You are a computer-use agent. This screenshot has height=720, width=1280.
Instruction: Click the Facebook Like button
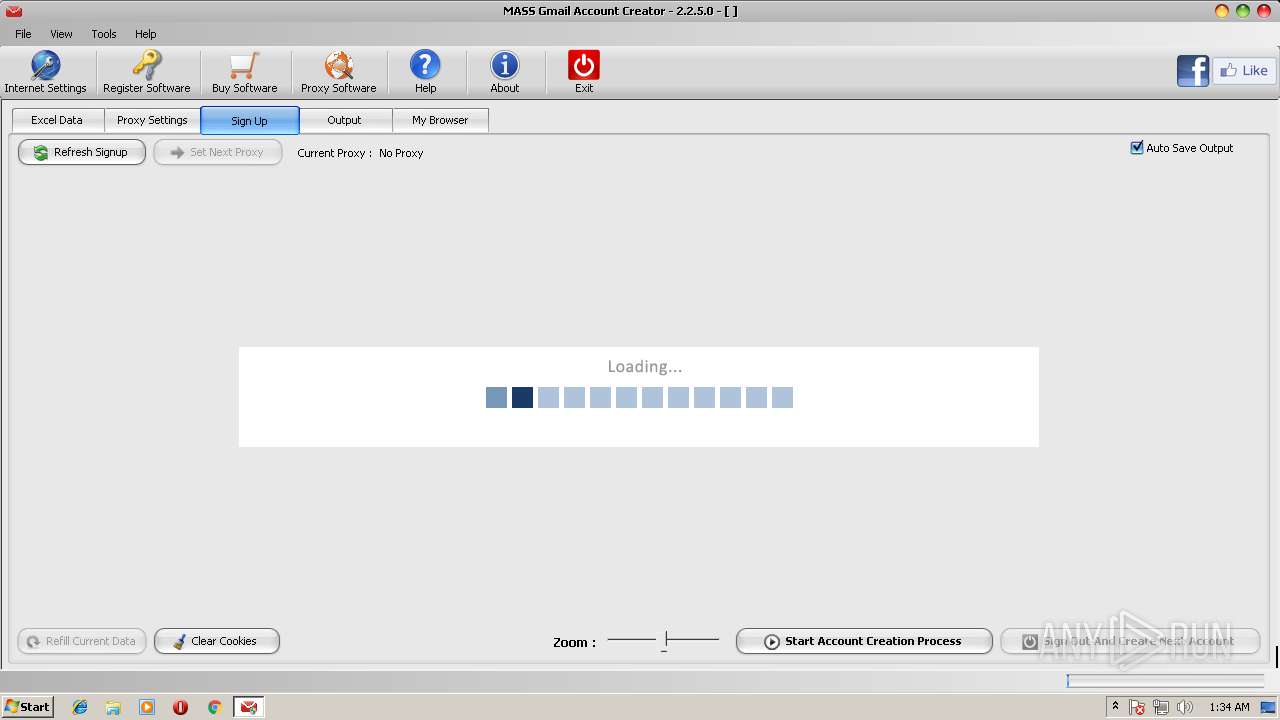pos(1244,71)
